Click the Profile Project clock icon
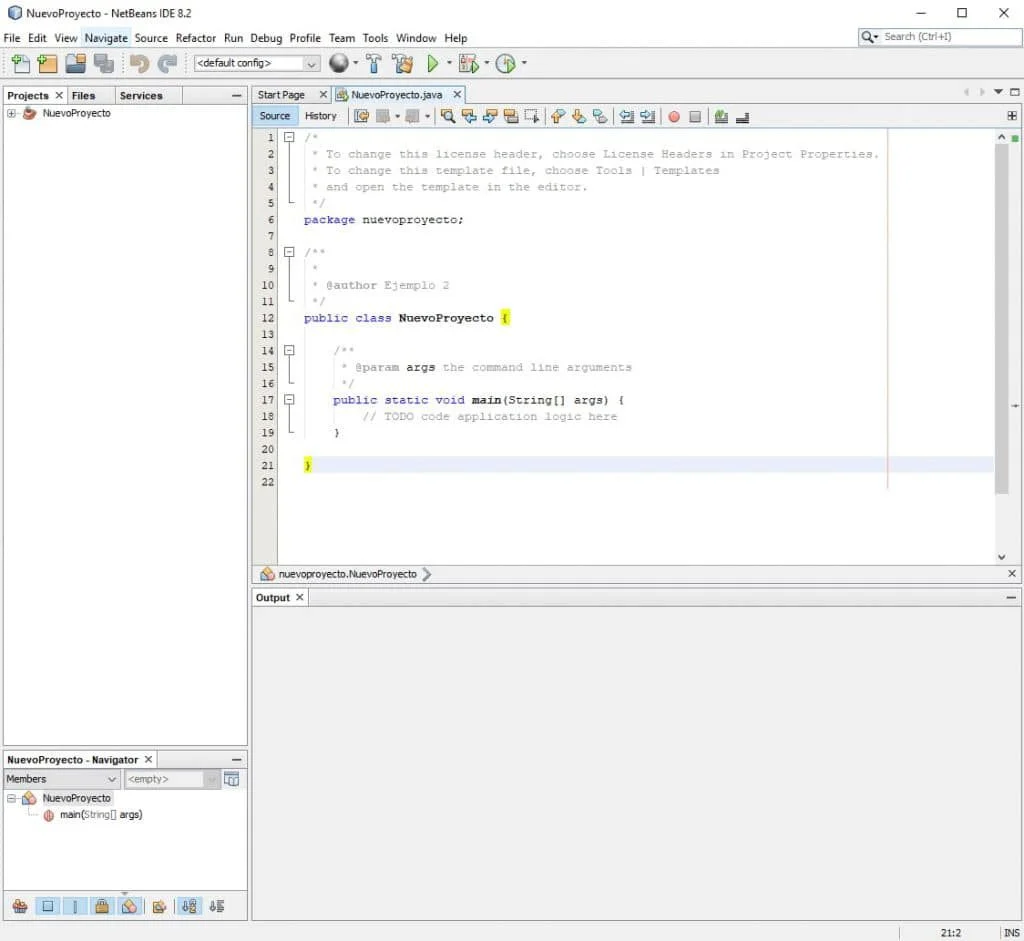Viewport: 1024px width, 941px height. click(x=505, y=63)
